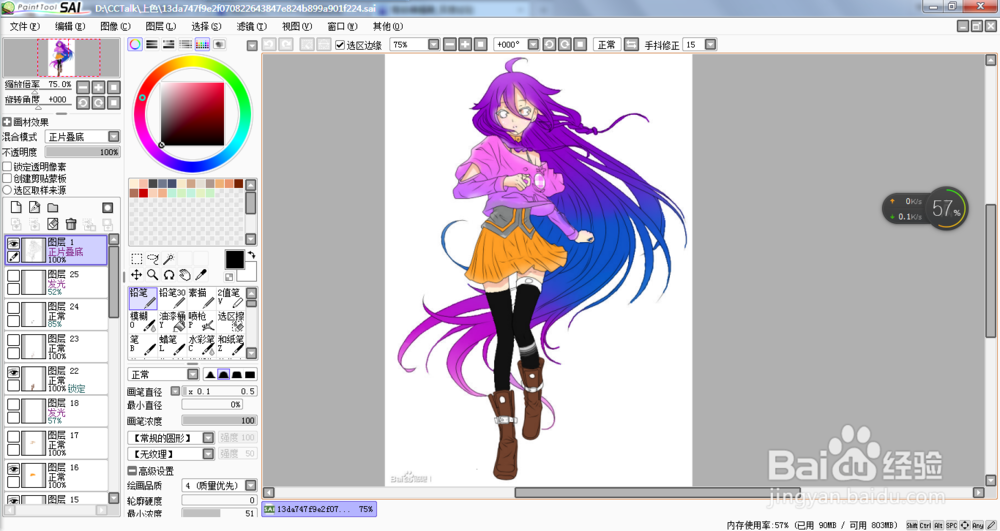Open 图像 menu
The width and height of the screenshot is (1000, 531).
coord(115,26)
